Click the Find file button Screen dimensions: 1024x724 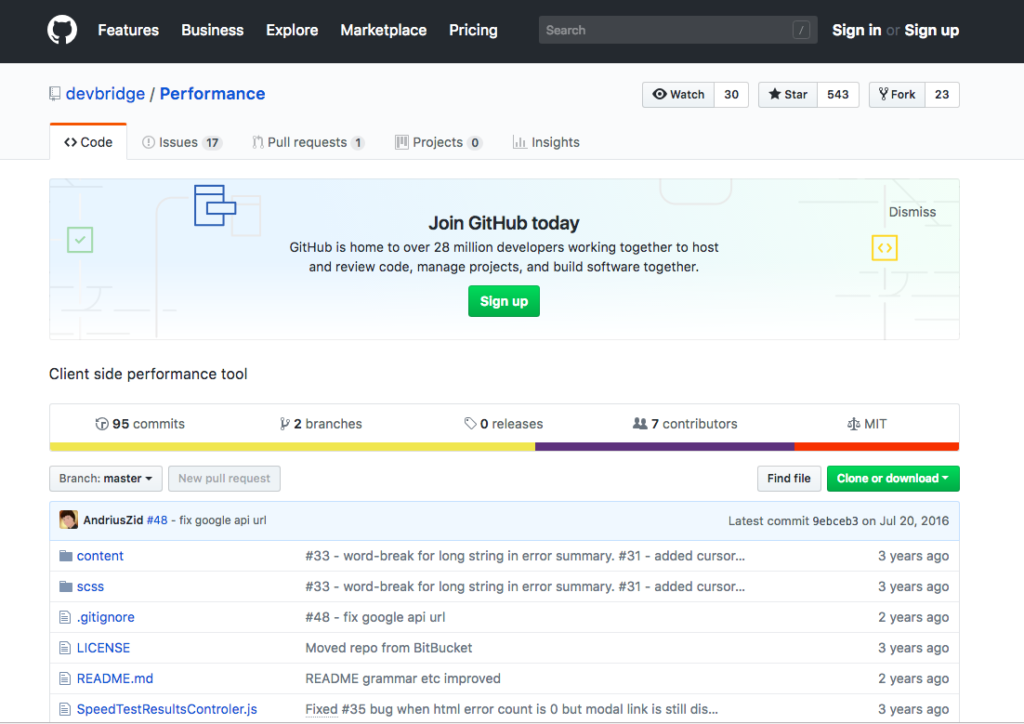(789, 479)
